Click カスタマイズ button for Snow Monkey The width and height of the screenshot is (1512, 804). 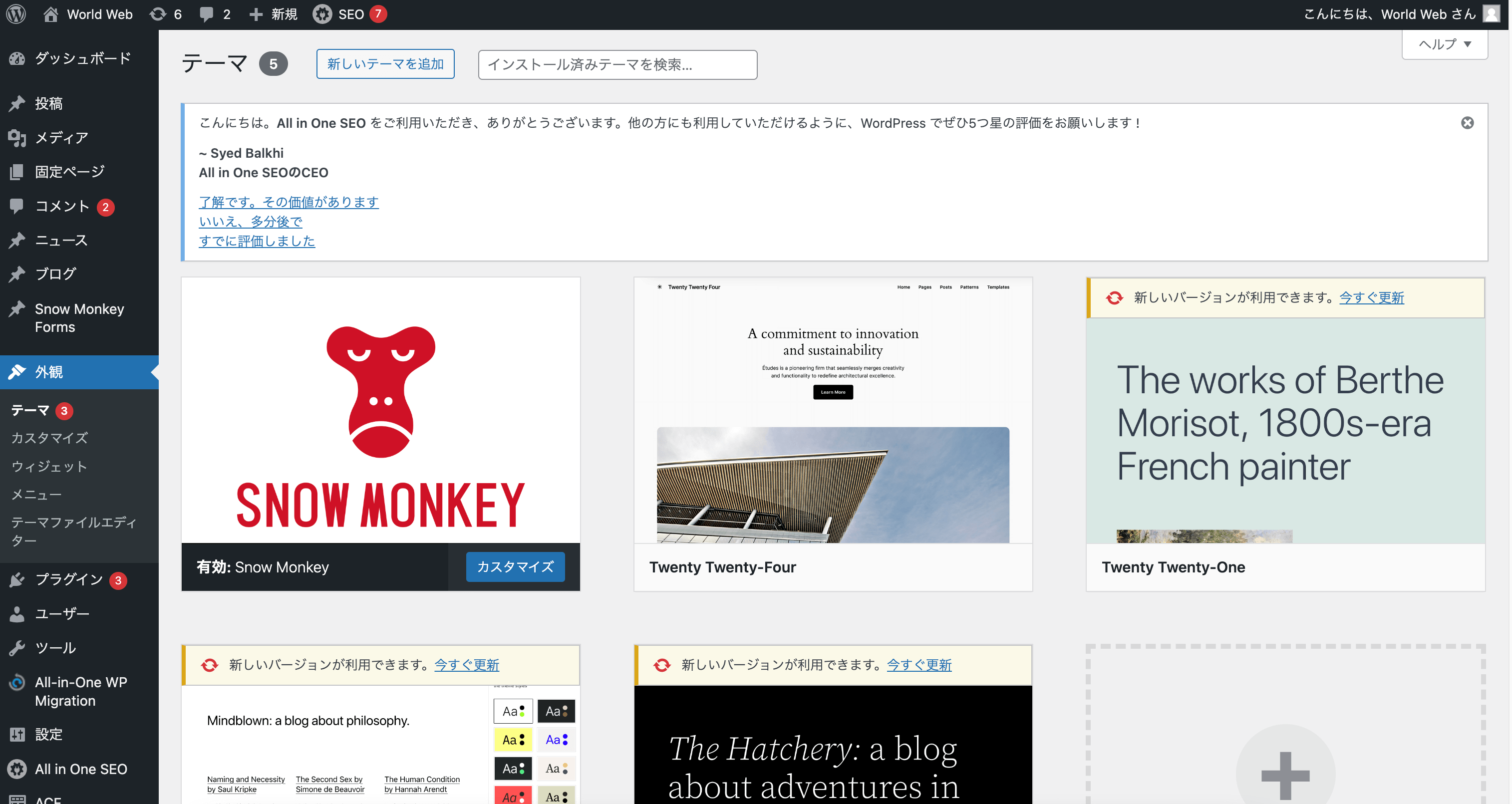coord(516,568)
